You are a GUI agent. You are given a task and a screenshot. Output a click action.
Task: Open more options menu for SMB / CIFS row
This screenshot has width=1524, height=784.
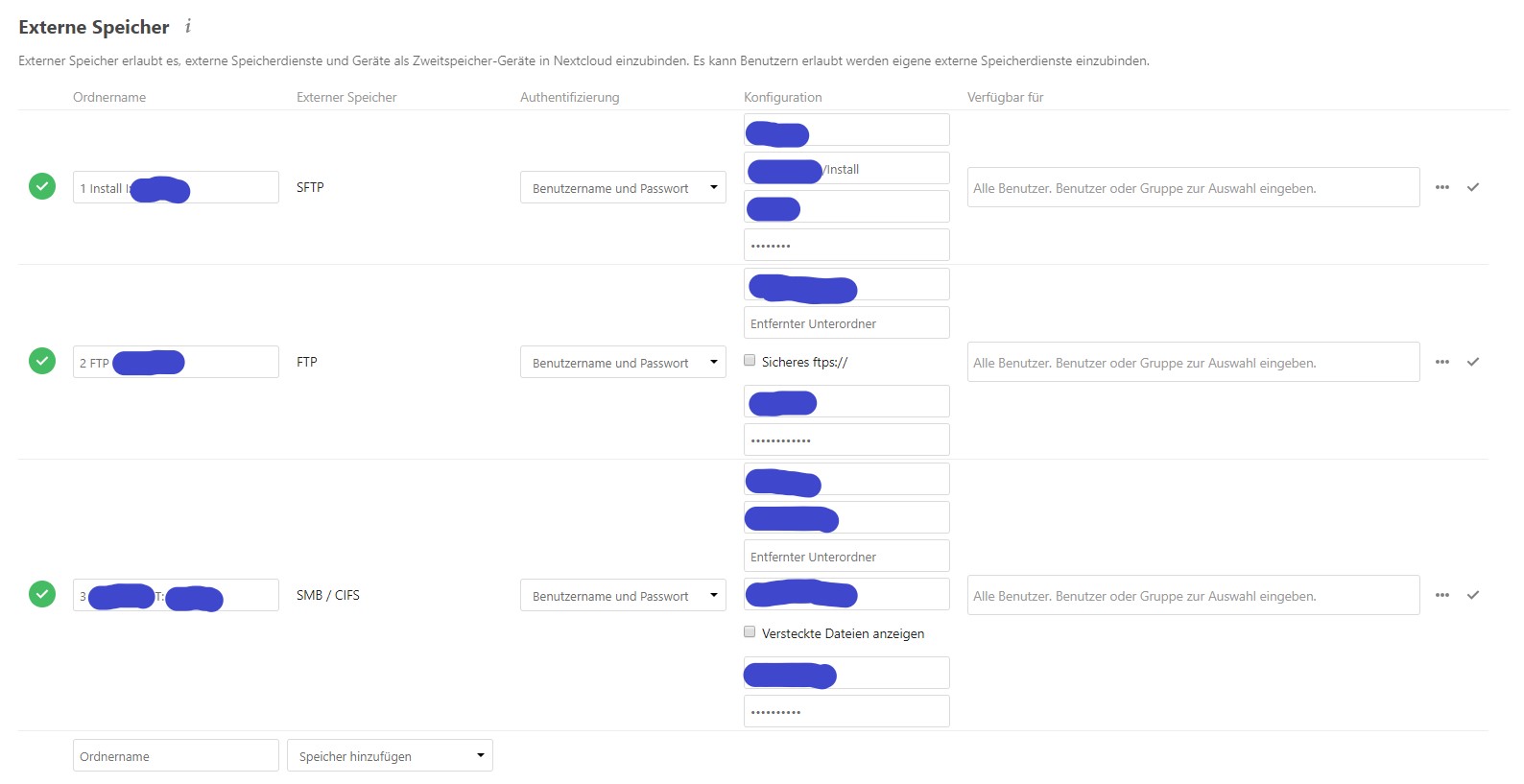[x=1441, y=595]
